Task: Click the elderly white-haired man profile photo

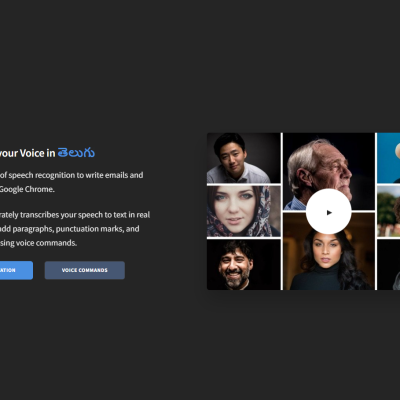Action: pyautogui.click(x=329, y=171)
